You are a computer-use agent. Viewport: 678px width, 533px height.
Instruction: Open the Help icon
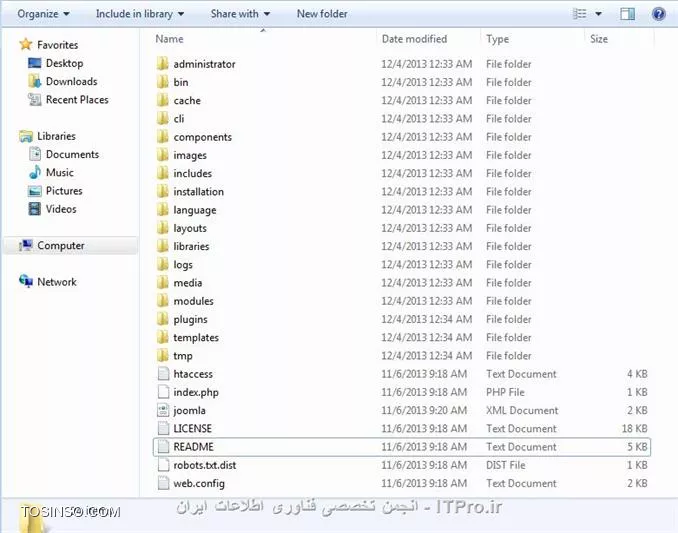click(659, 14)
